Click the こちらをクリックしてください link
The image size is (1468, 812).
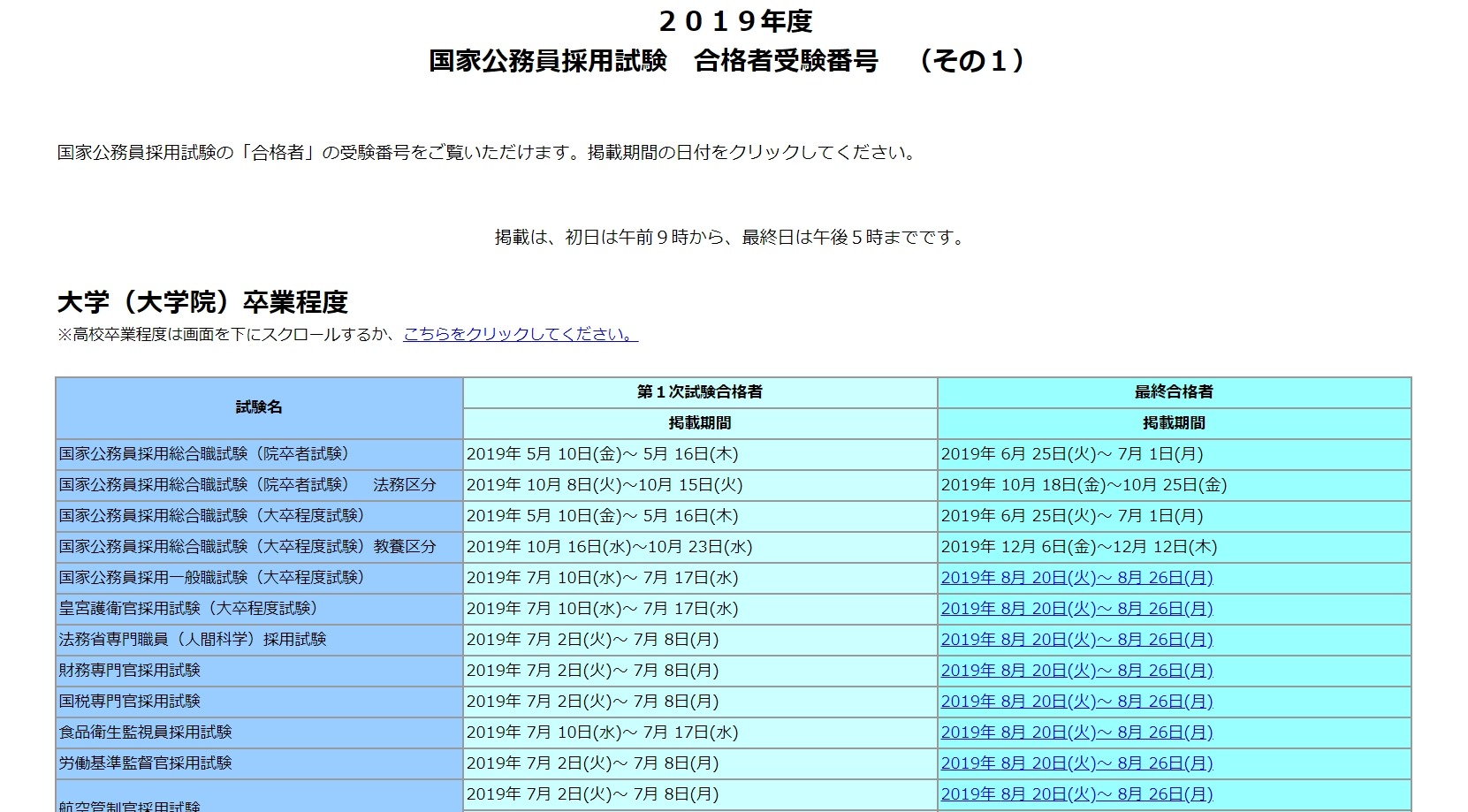521,334
